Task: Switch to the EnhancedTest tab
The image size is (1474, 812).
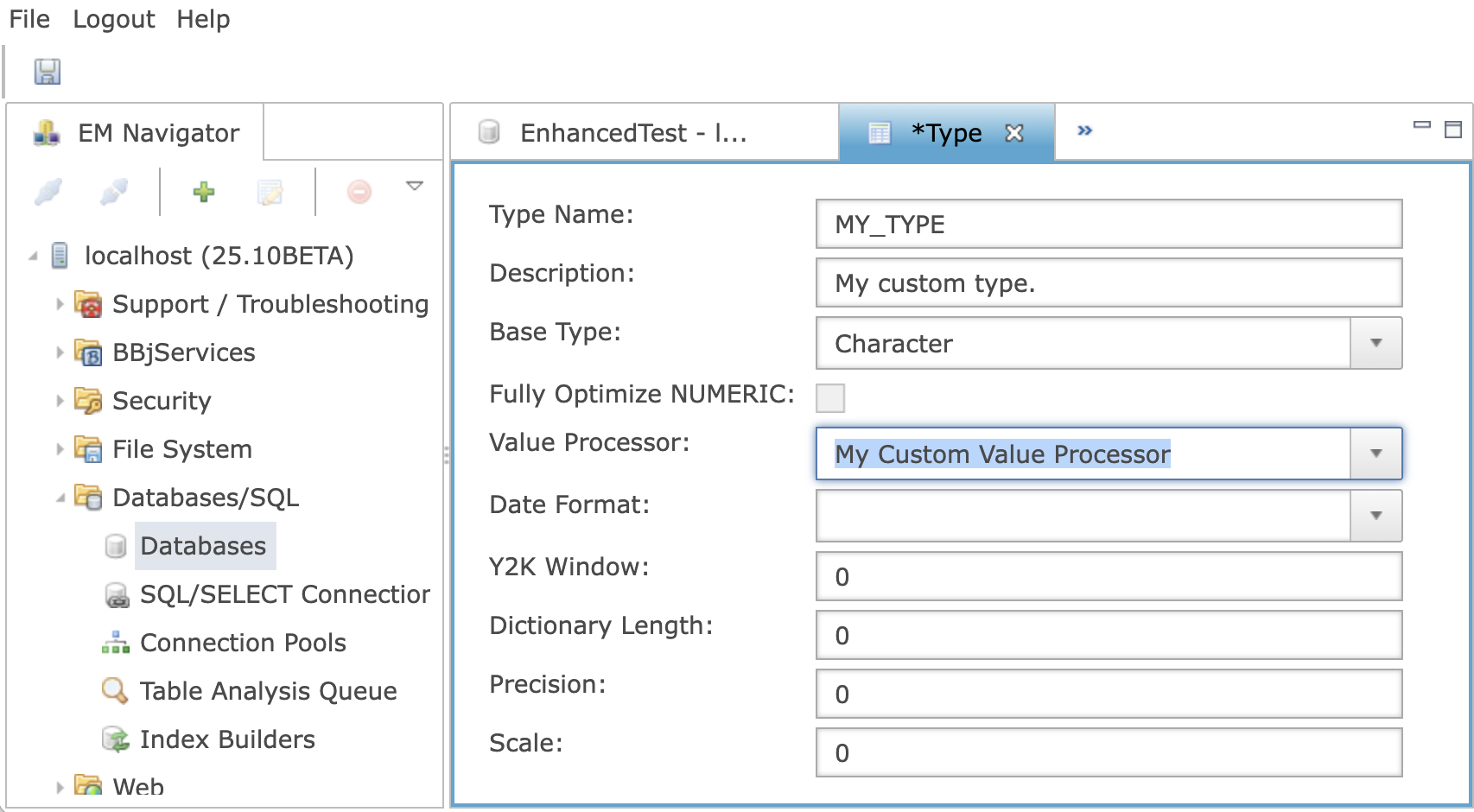Action: [632, 133]
